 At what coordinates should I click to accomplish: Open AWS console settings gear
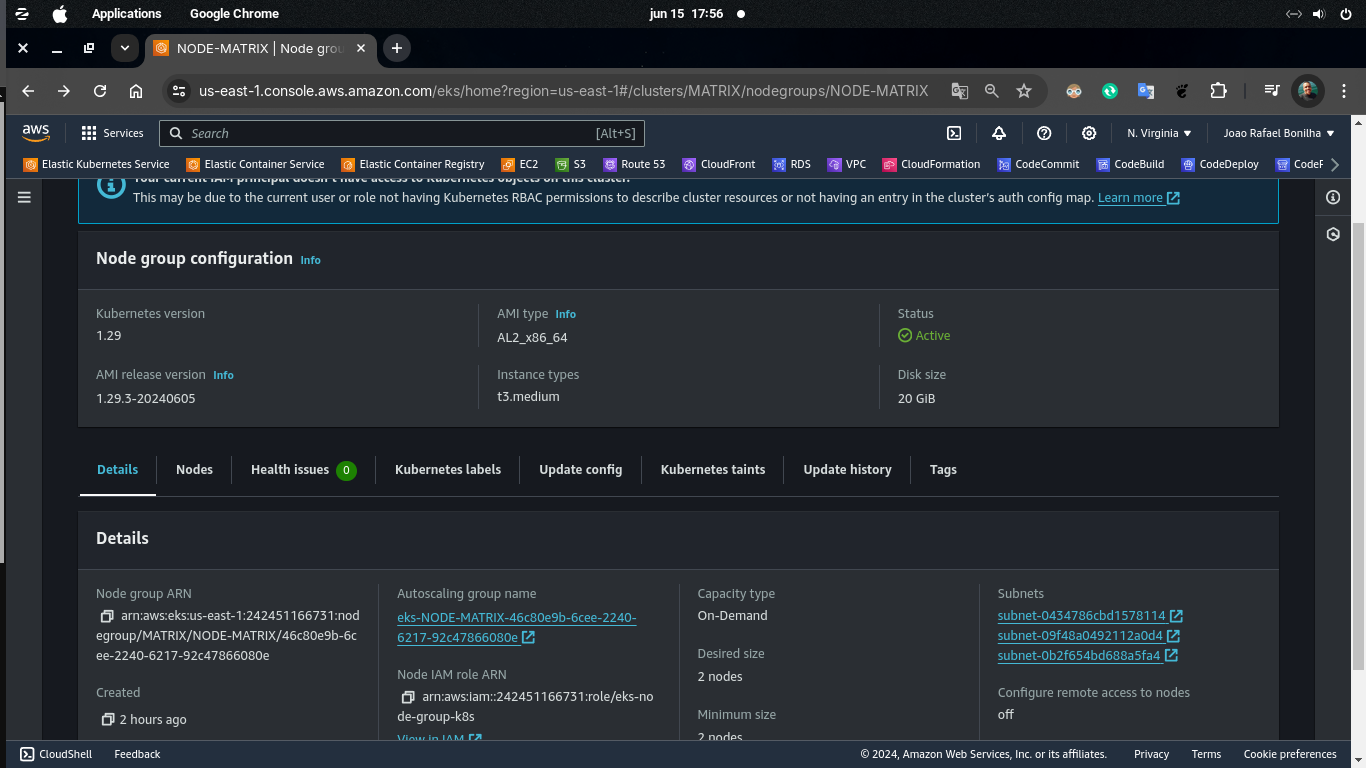point(1089,133)
